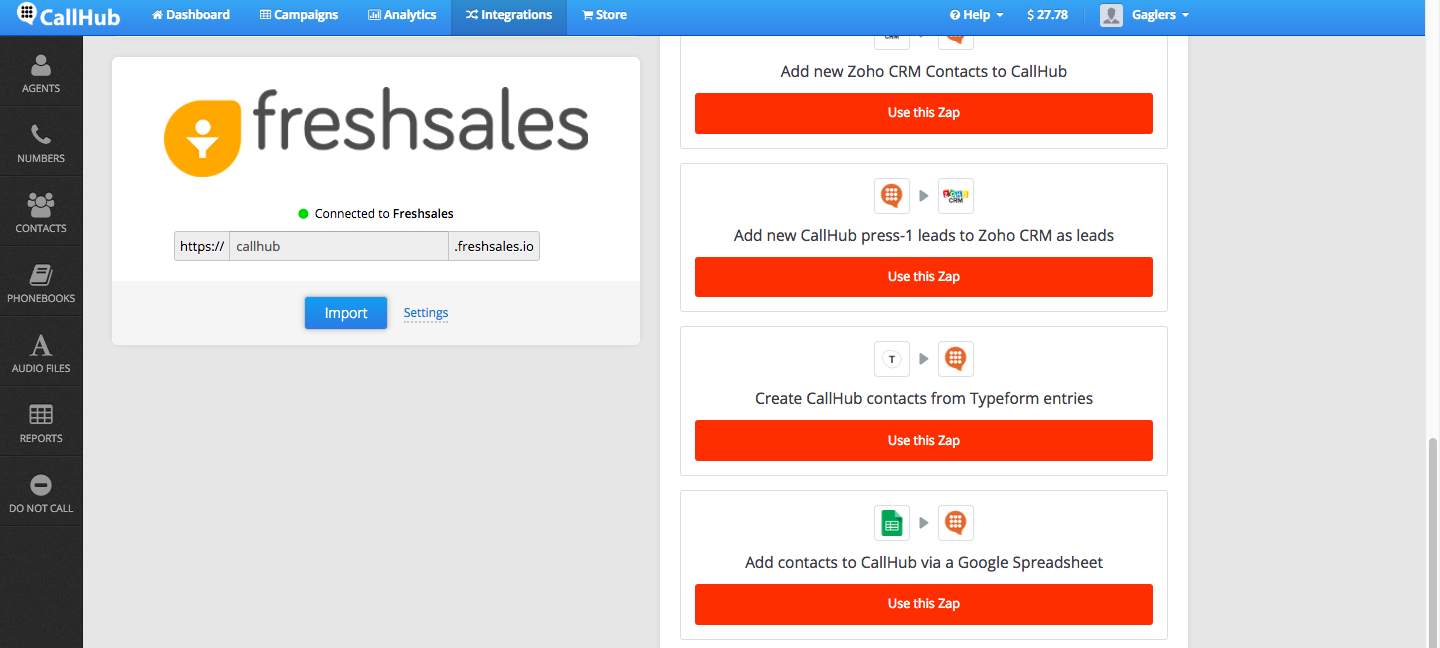
Task: Open the Do Not Call list
Action: tap(41, 492)
